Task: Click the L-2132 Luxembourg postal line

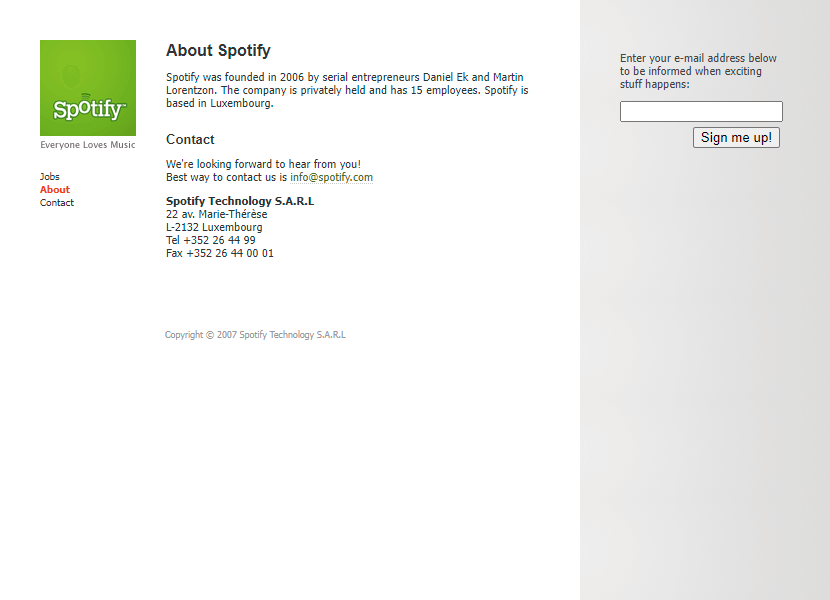Action: point(214,227)
